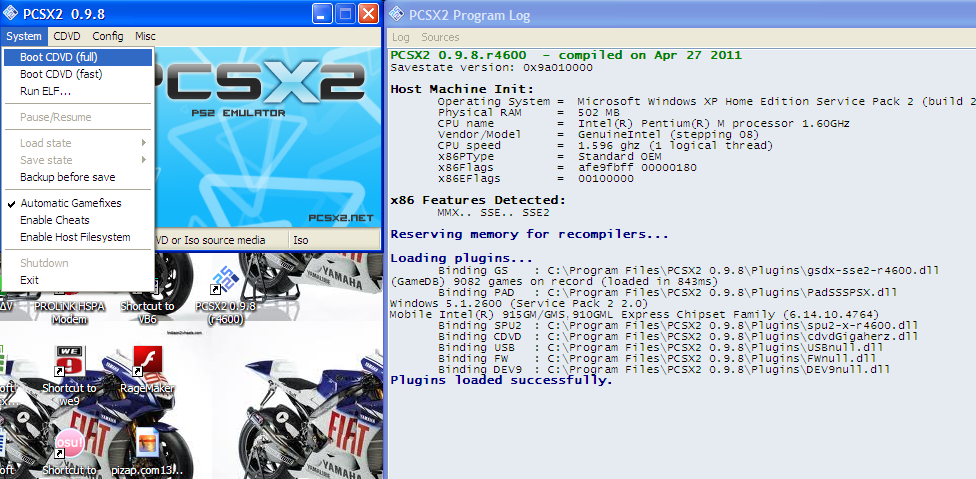Click Exit in System menu
Screen dimensions: 976x479
point(78,280)
